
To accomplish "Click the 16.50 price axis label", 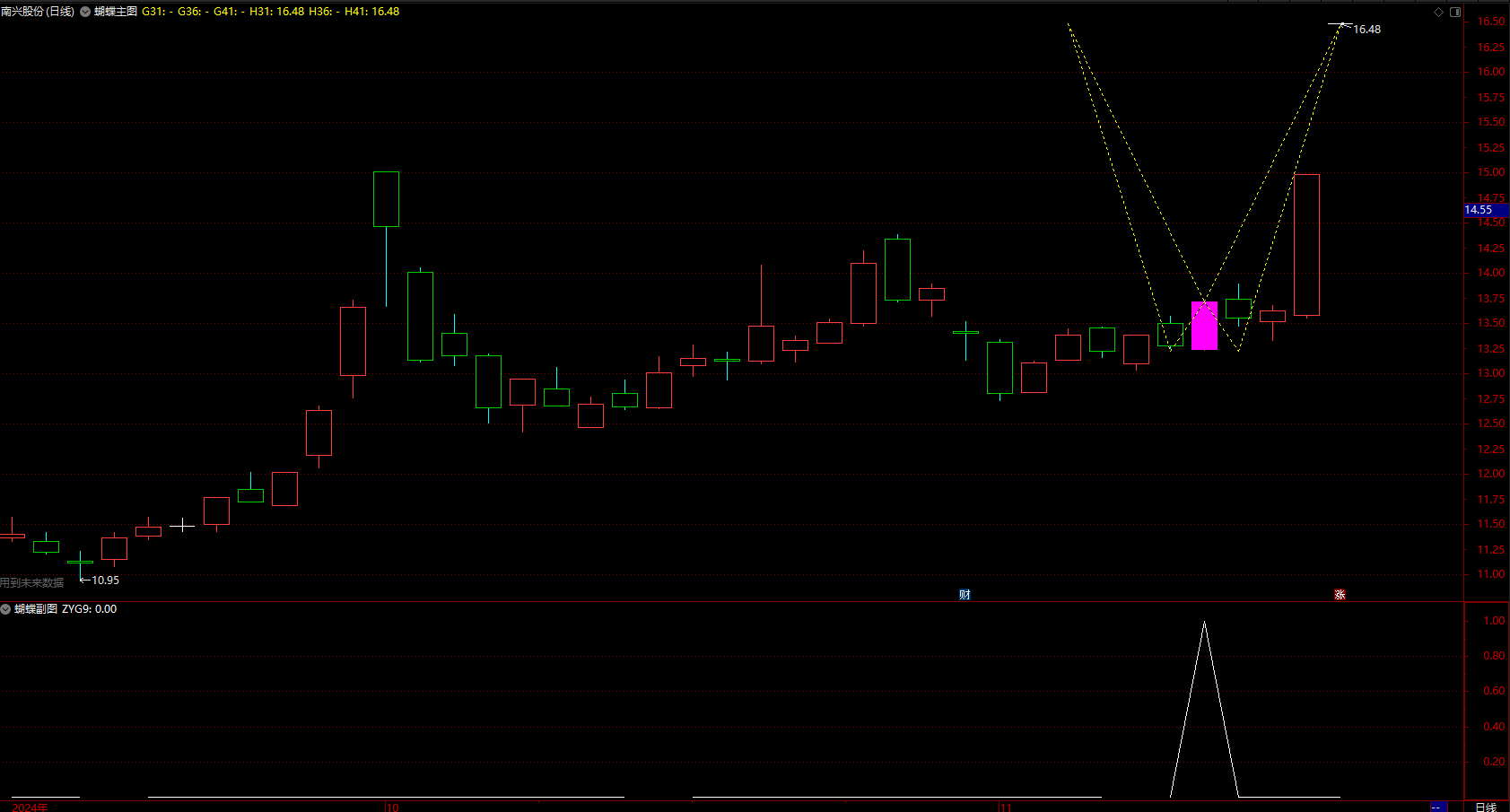I will click(1491, 22).
